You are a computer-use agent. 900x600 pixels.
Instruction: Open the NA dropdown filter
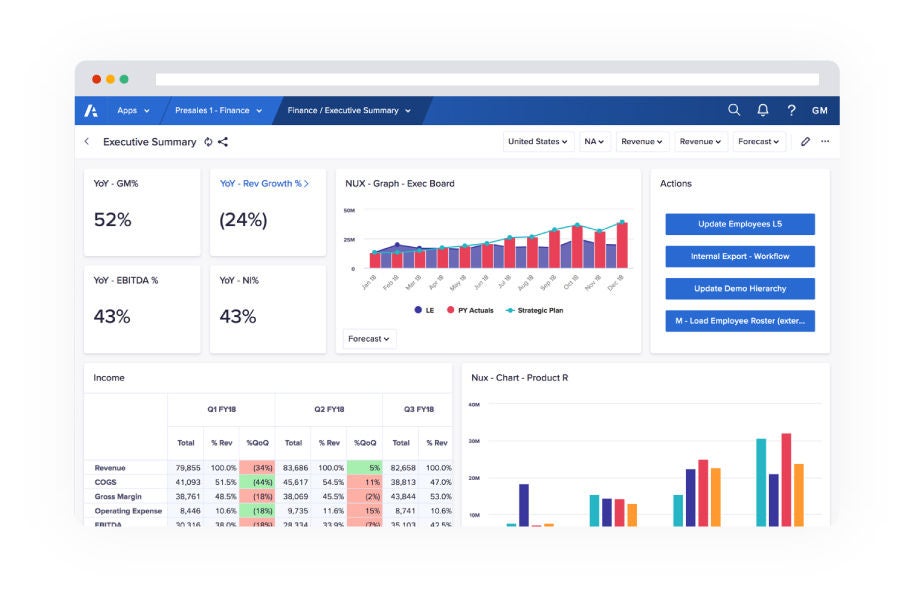594,141
